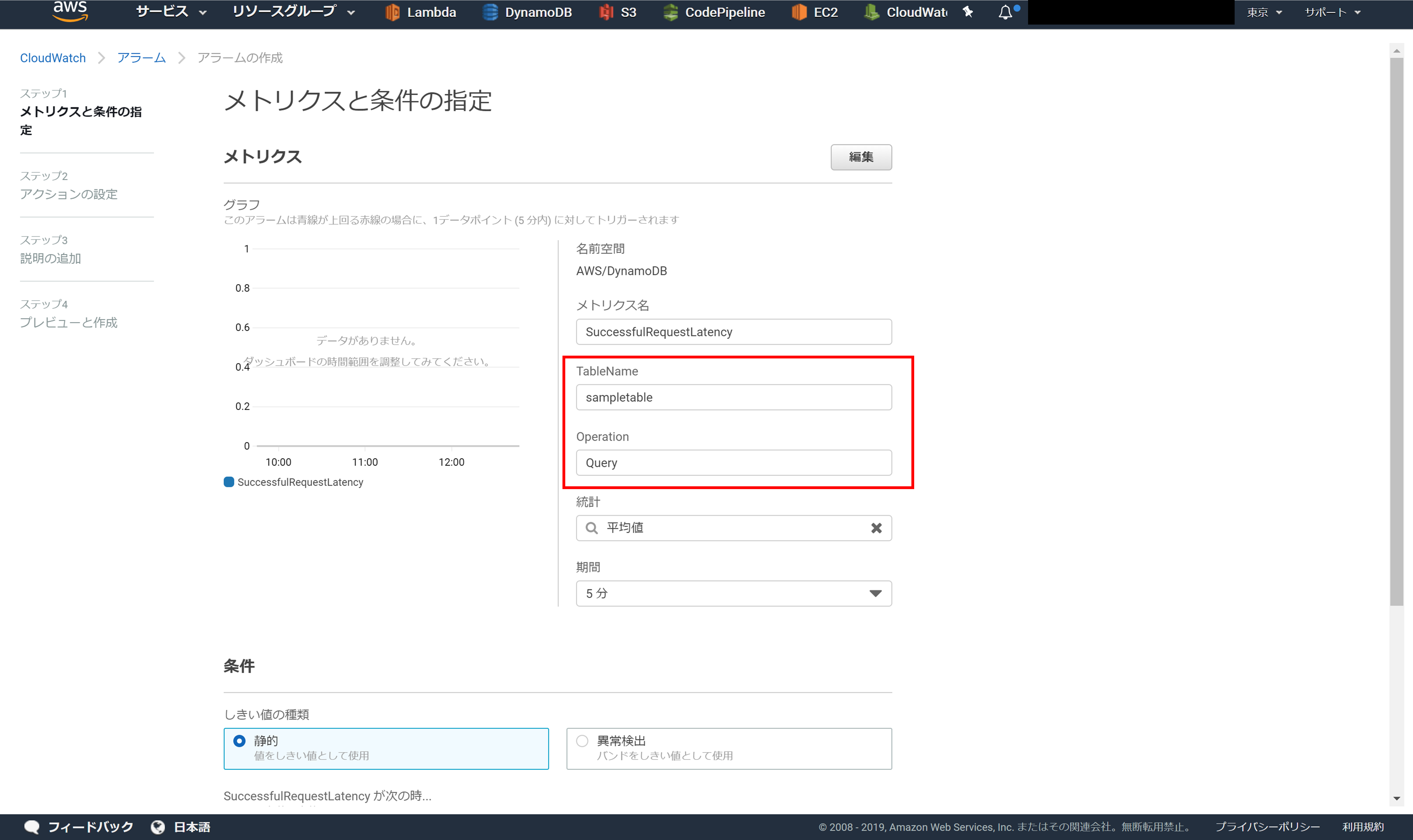Open the 東京 region dropdown
1413x840 pixels.
1264,13
